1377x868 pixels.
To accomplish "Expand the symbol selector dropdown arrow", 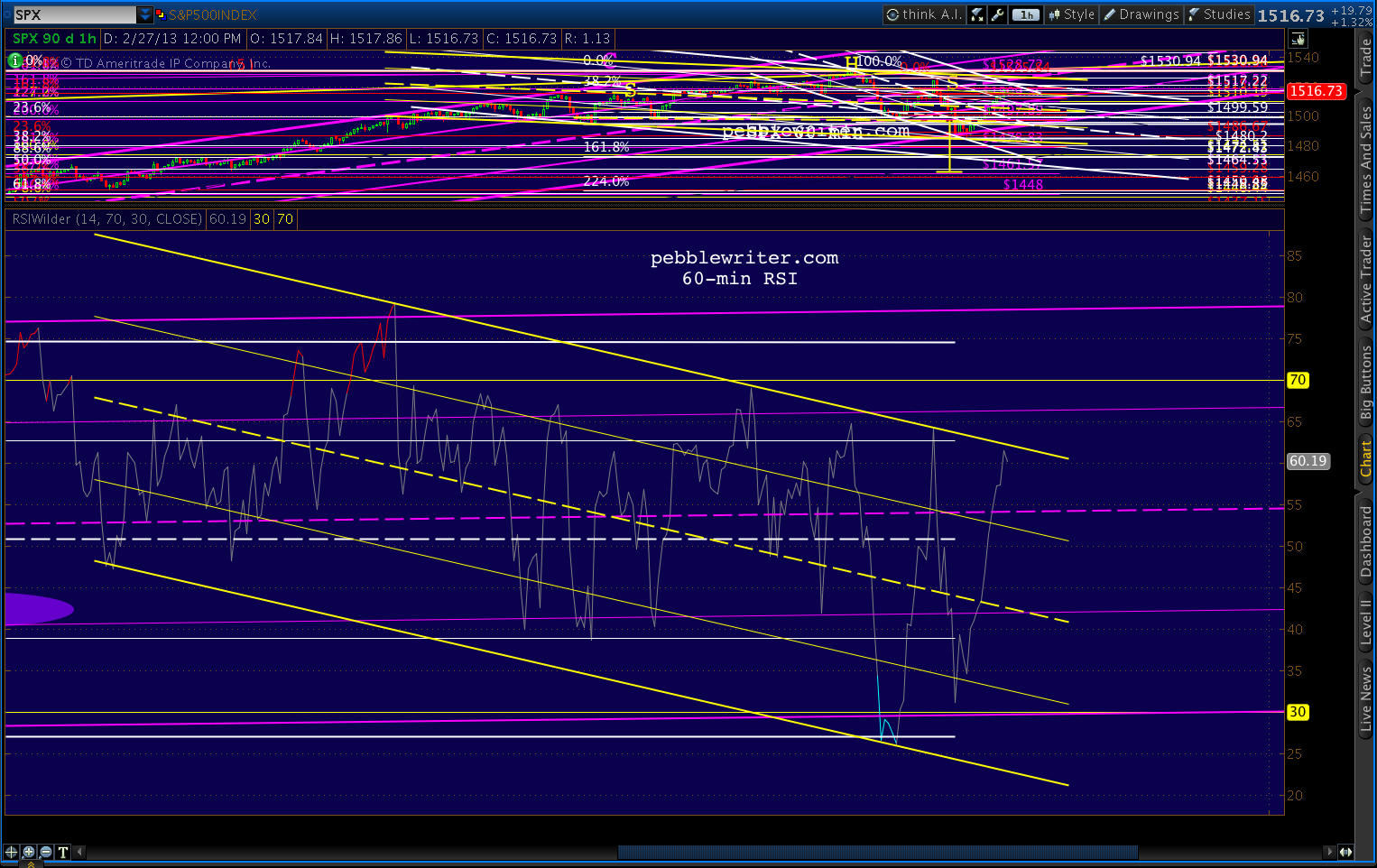I will [x=145, y=14].
